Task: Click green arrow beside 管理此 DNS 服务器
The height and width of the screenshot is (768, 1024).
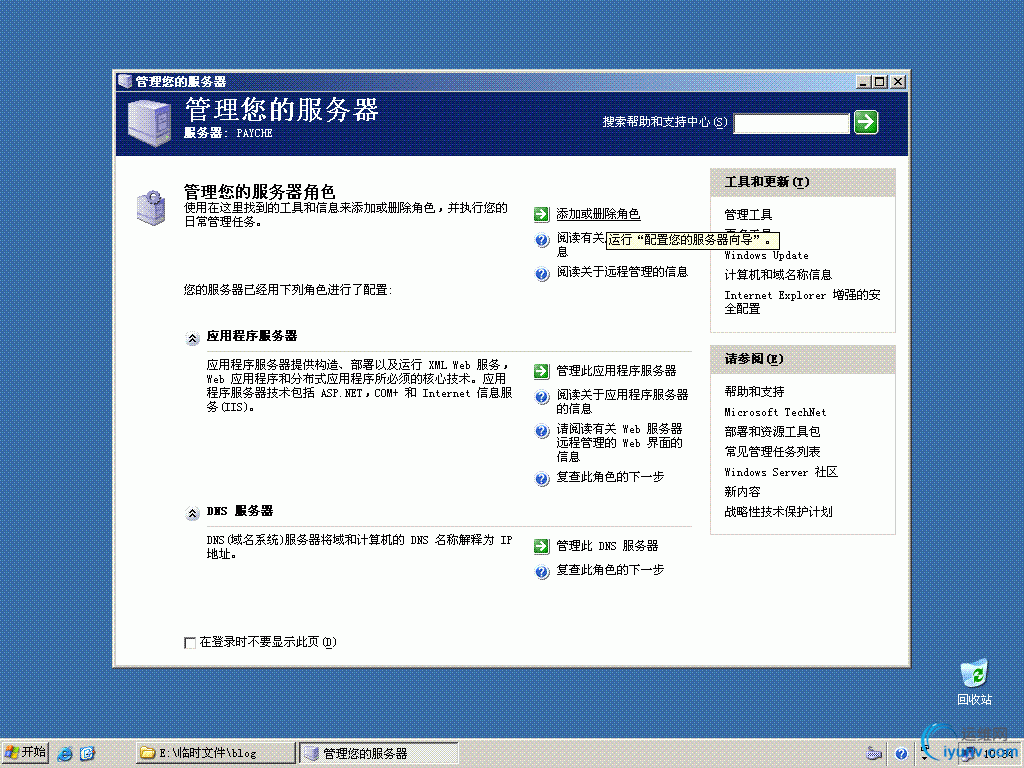Action: tap(541, 546)
